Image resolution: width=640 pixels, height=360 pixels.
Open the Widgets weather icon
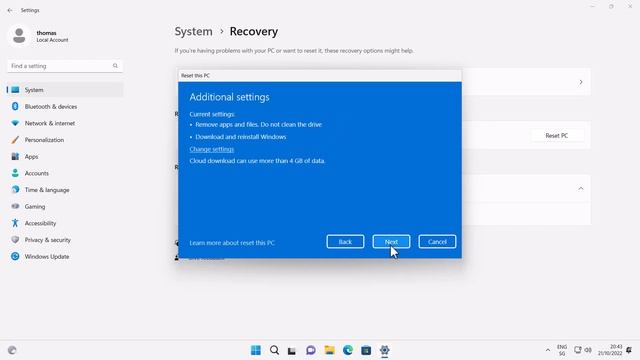point(12,350)
